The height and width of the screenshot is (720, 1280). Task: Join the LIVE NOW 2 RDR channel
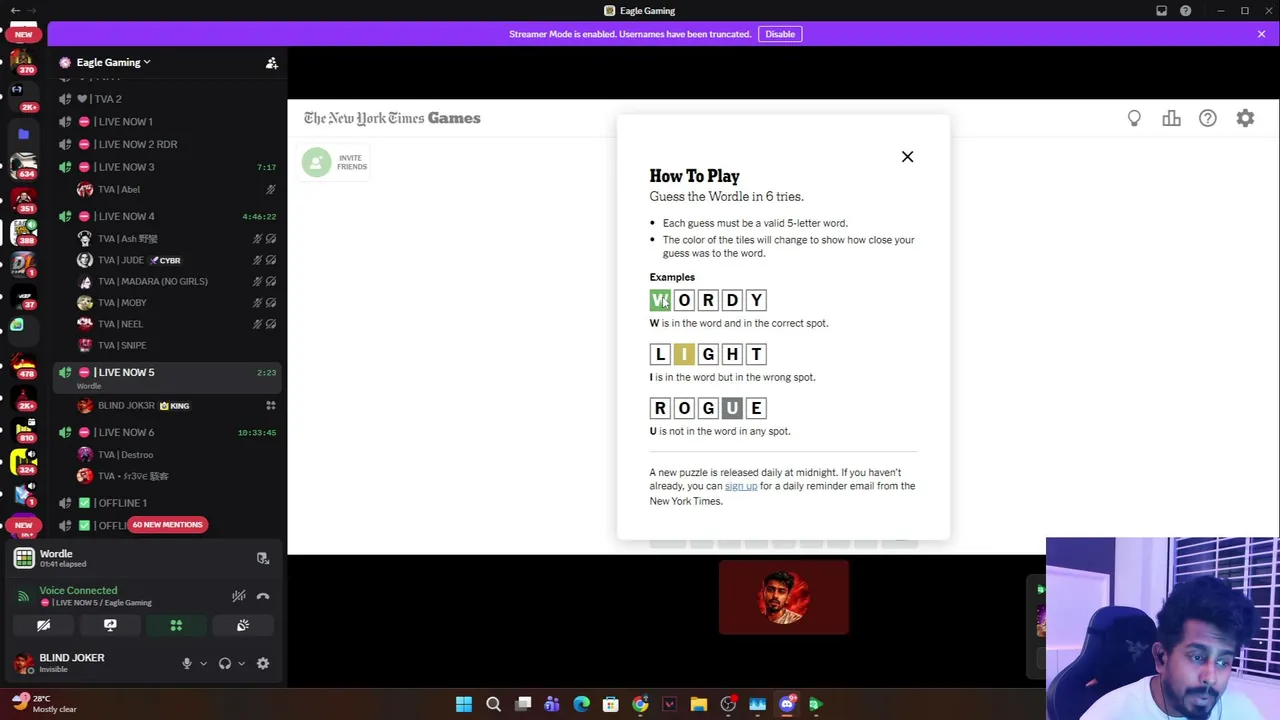click(x=166, y=144)
